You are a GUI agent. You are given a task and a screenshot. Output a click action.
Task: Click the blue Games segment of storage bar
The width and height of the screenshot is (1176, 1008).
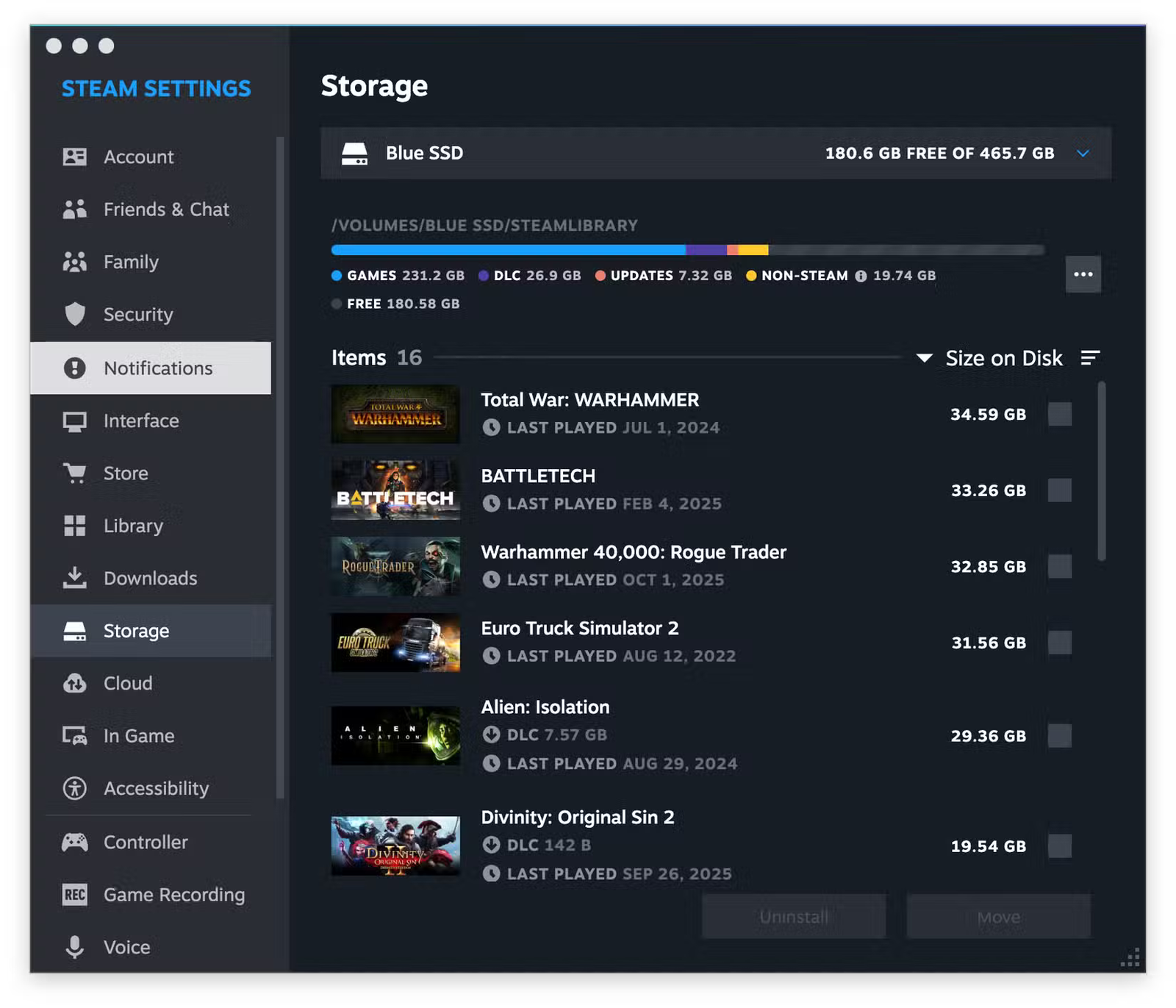coord(507,250)
